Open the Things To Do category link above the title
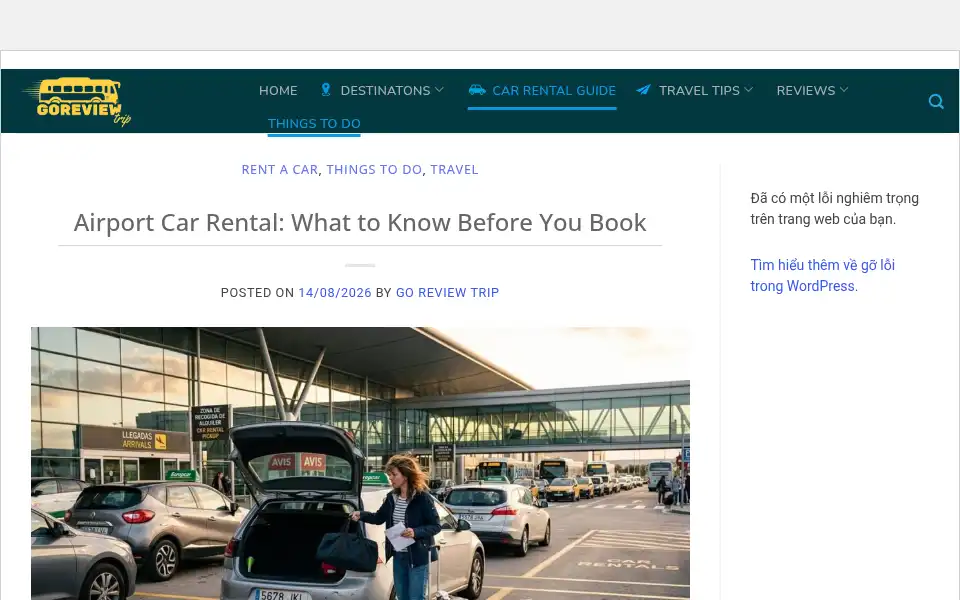The width and height of the screenshot is (960, 600). tap(374, 170)
